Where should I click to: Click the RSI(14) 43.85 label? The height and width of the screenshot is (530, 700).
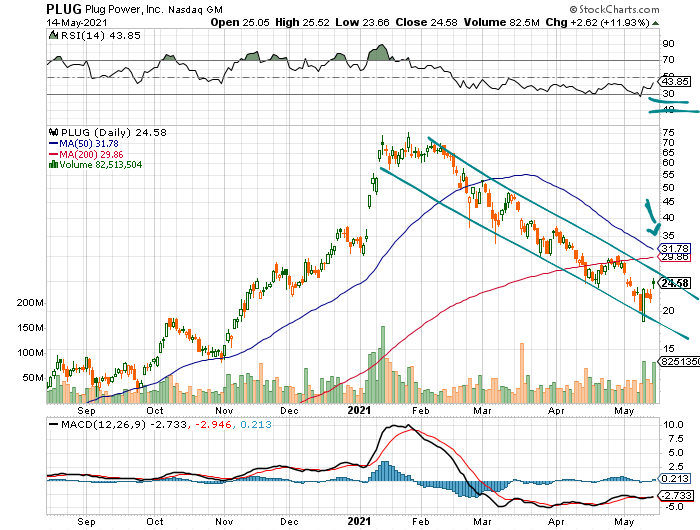100,35
